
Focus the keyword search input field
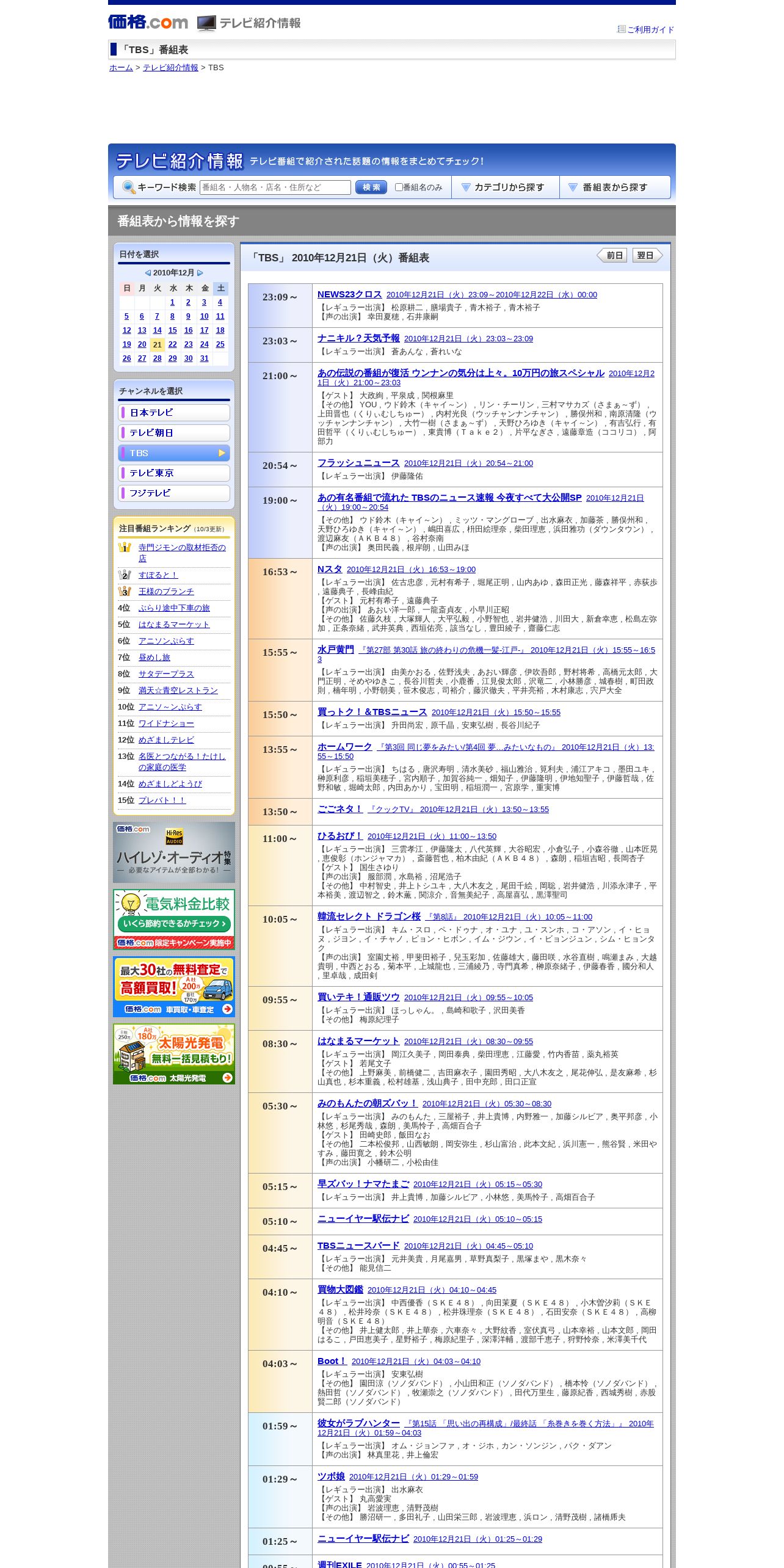[x=275, y=187]
